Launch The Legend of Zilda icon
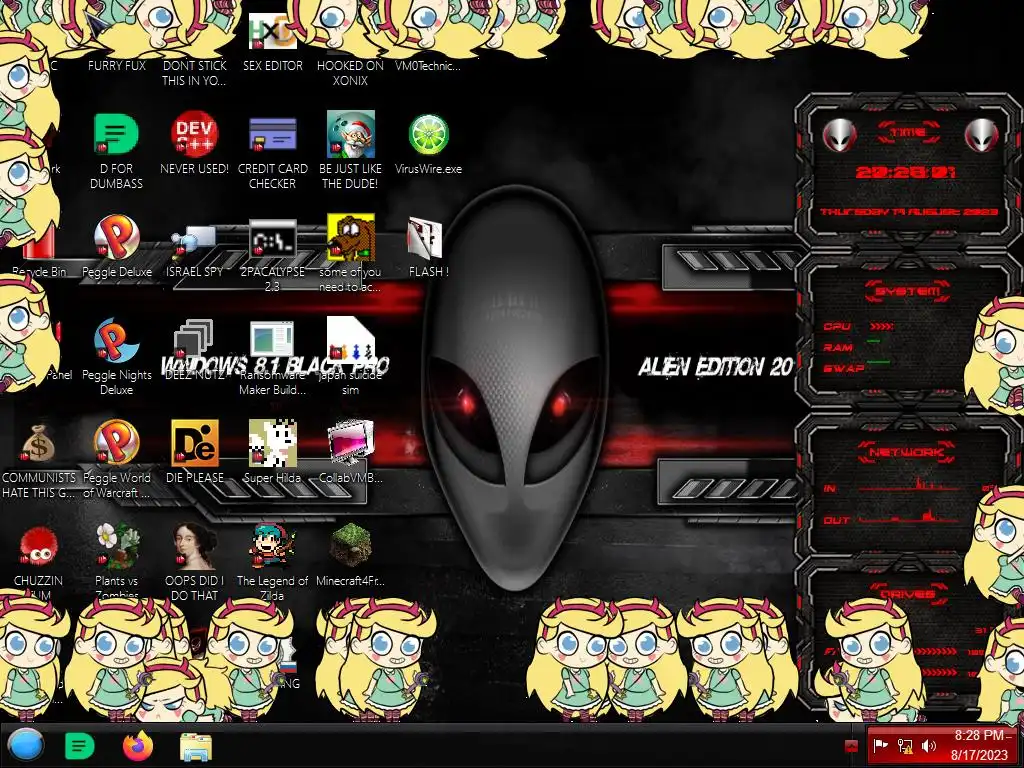1024x768 pixels. 272,546
